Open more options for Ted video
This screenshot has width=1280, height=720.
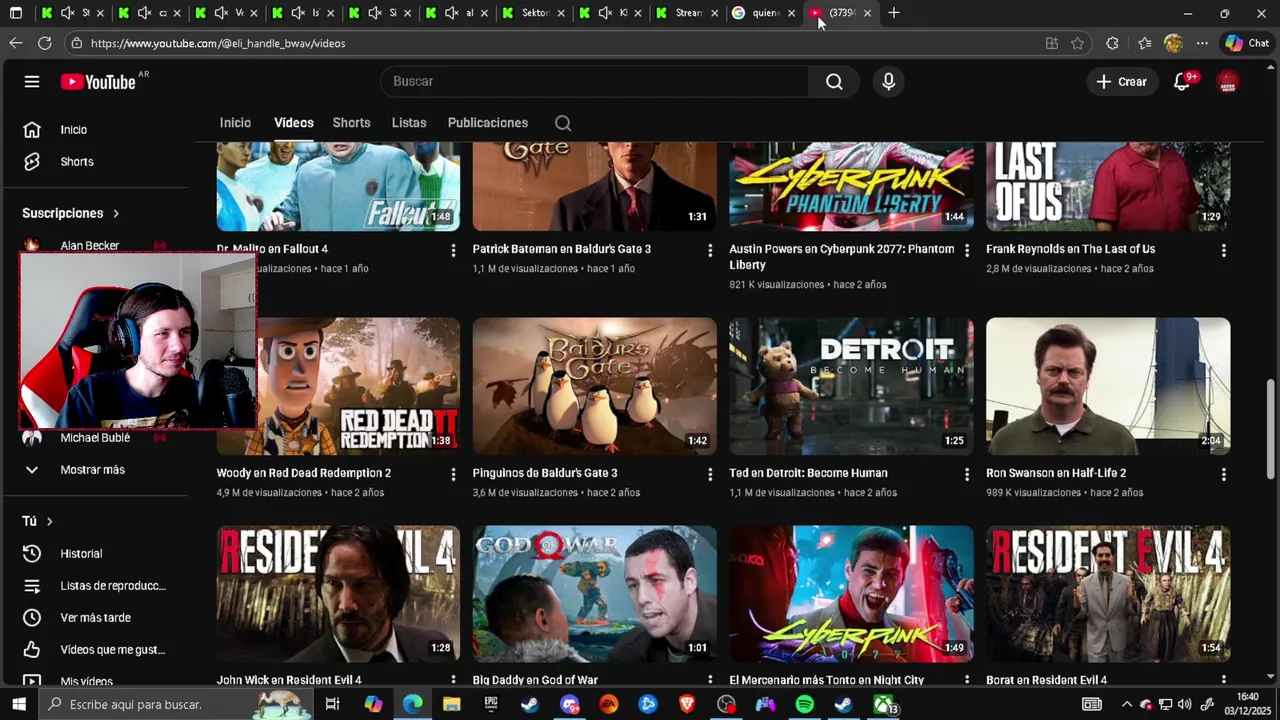[x=967, y=474]
